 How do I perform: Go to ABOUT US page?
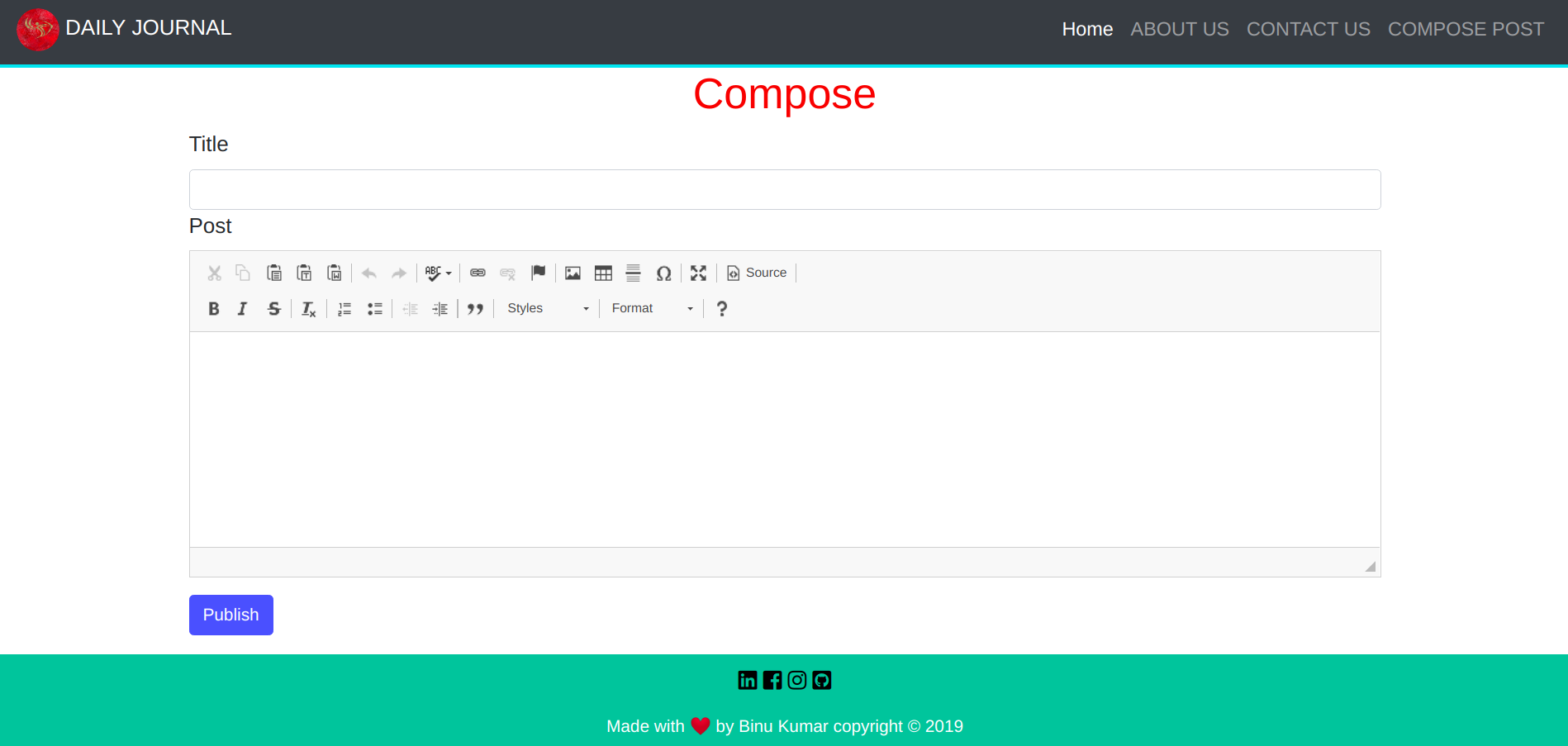pyautogui.click(x=1179, y=30)
